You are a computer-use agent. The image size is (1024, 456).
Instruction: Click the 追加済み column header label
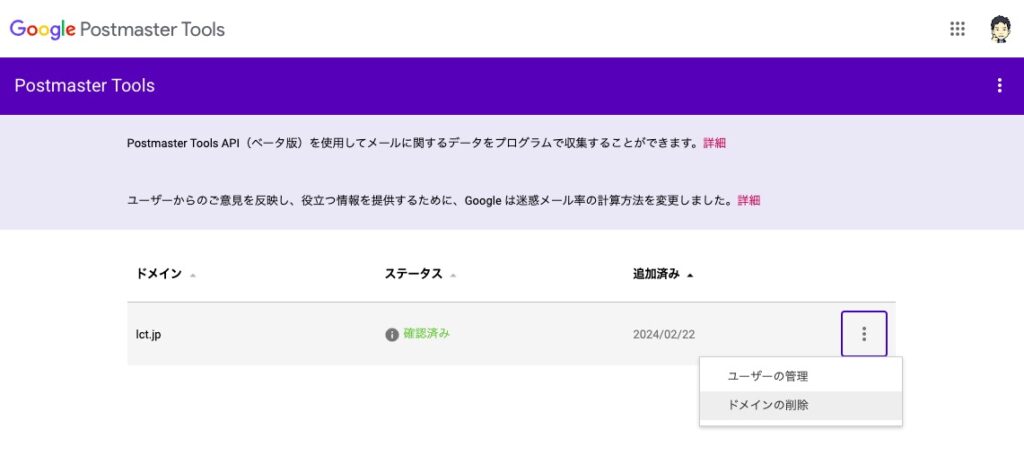tap(656, 274)
